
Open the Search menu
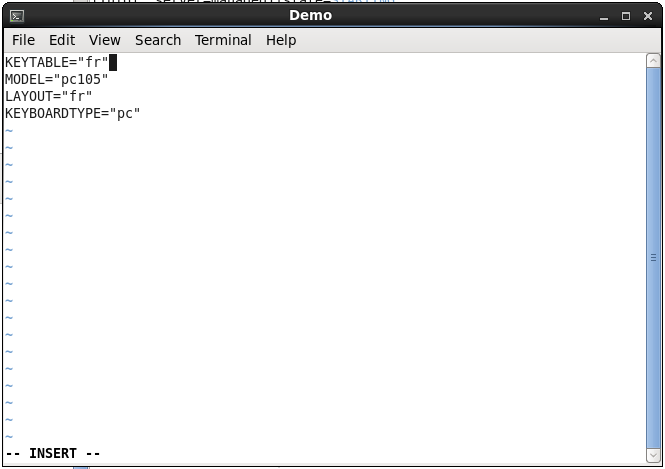click(158, 40)
